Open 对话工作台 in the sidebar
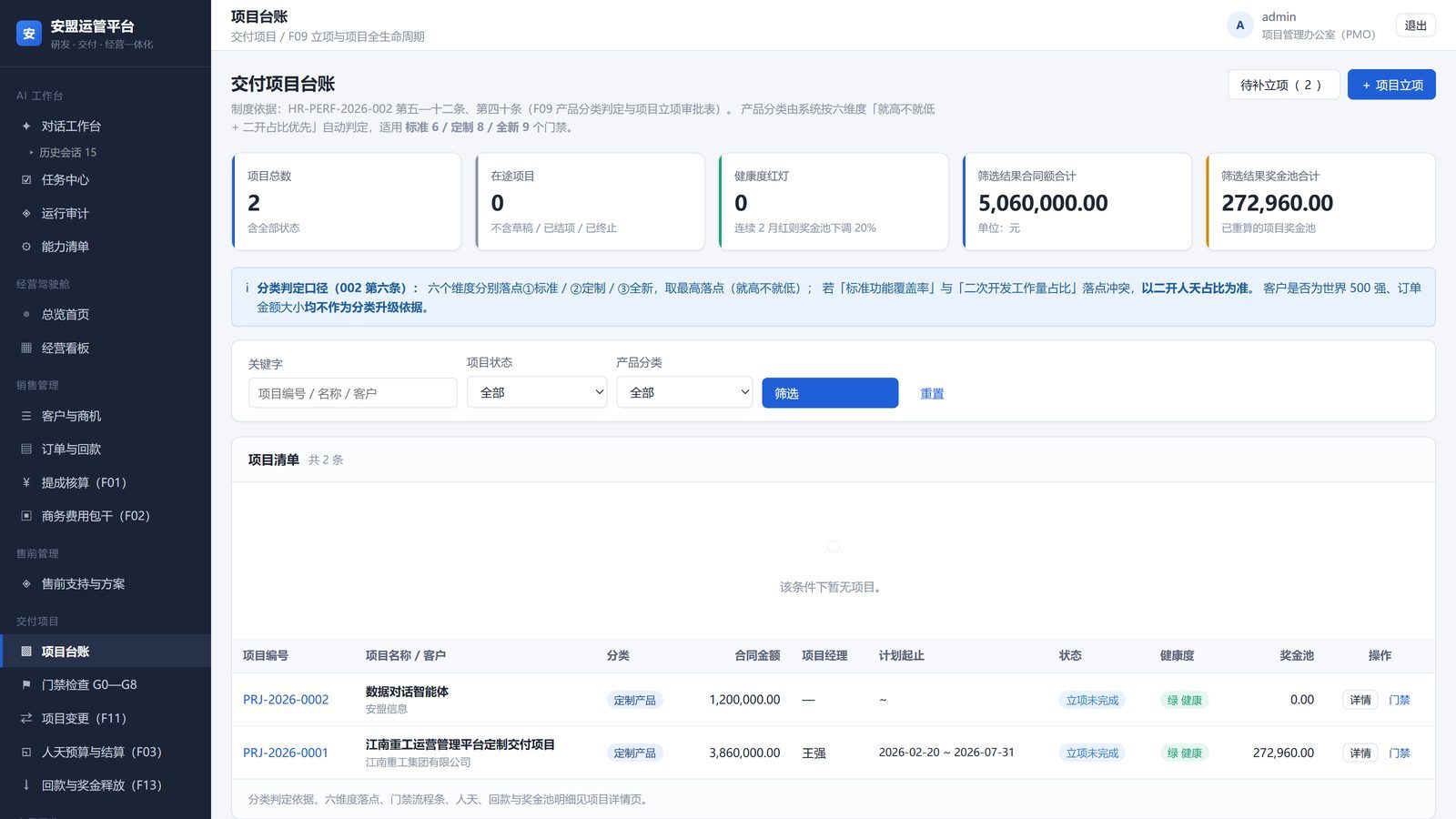This screenshot has height=819, width=1456. click(106, 126)
